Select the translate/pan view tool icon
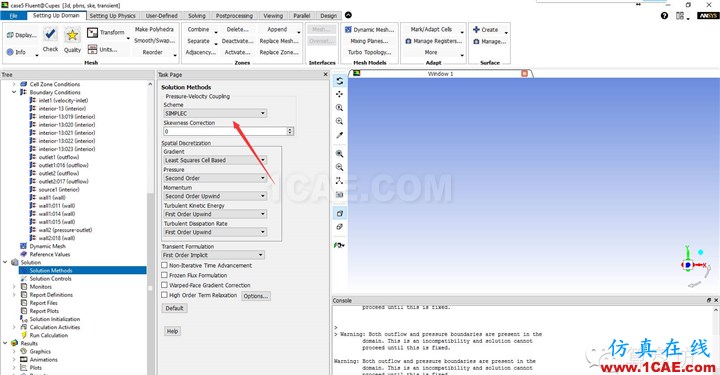Image resolution: width=720 pixels, height=375 pixels. coord(339,94)
